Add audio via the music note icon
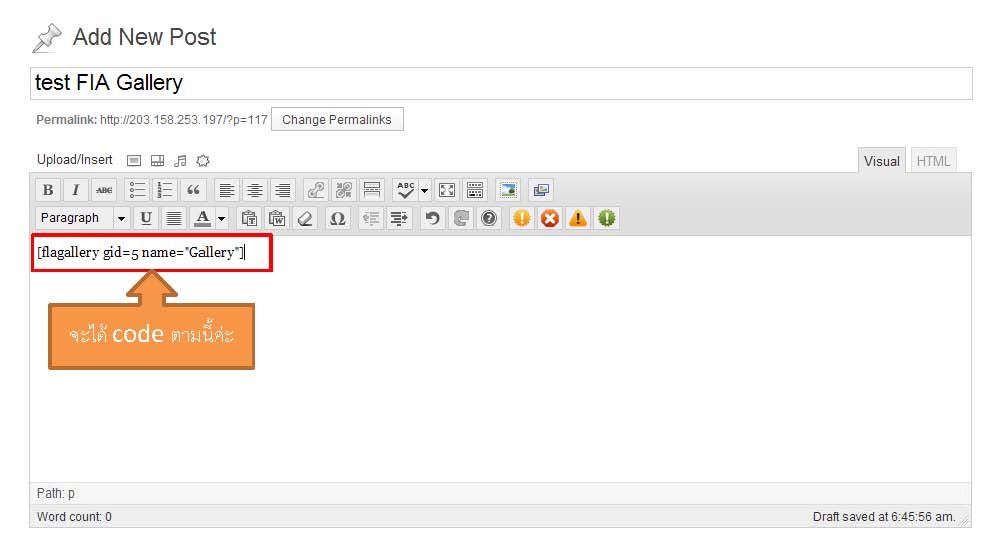The image size is (1002, 559). (x=181, y=160)
